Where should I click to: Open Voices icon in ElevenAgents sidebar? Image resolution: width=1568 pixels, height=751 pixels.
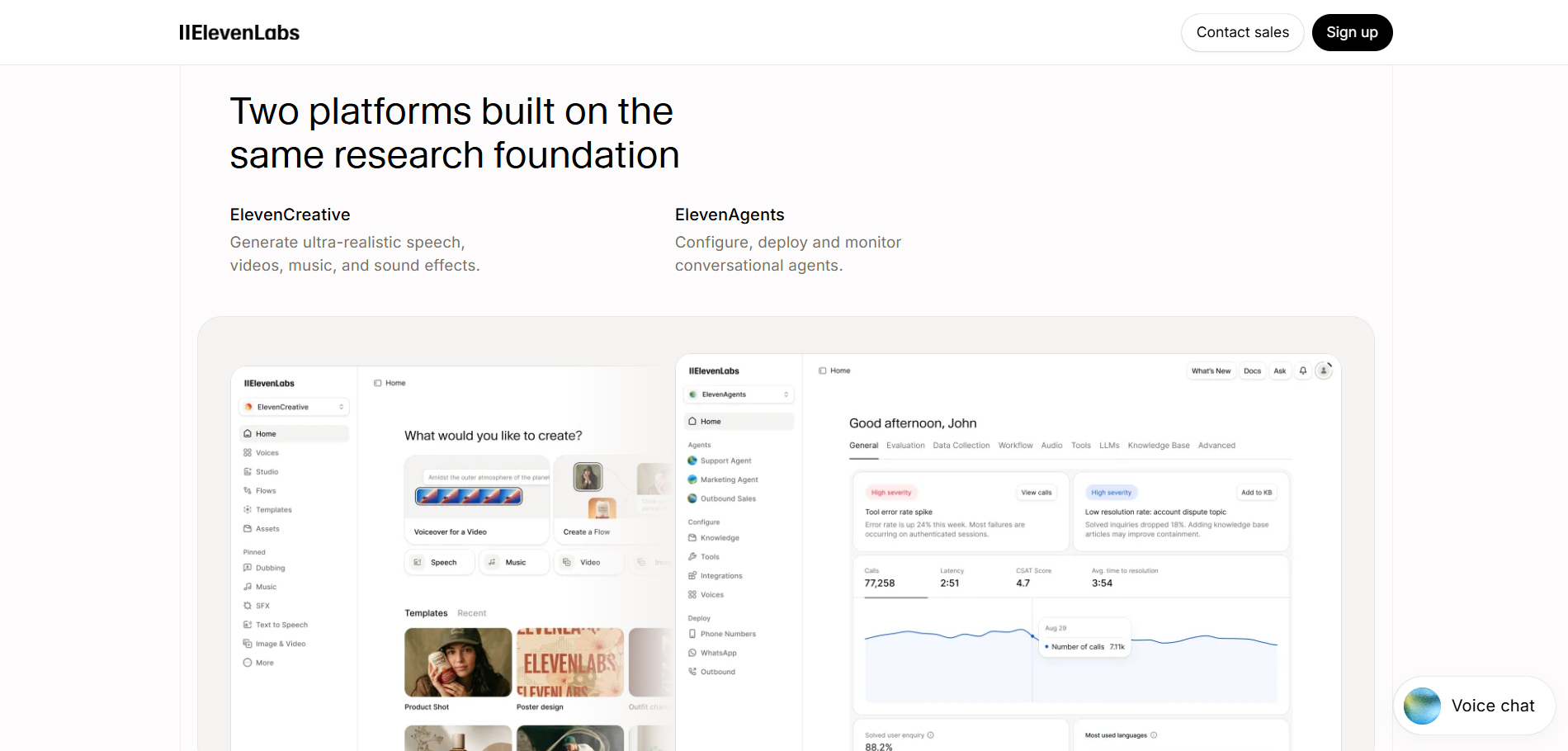point(692,594)
